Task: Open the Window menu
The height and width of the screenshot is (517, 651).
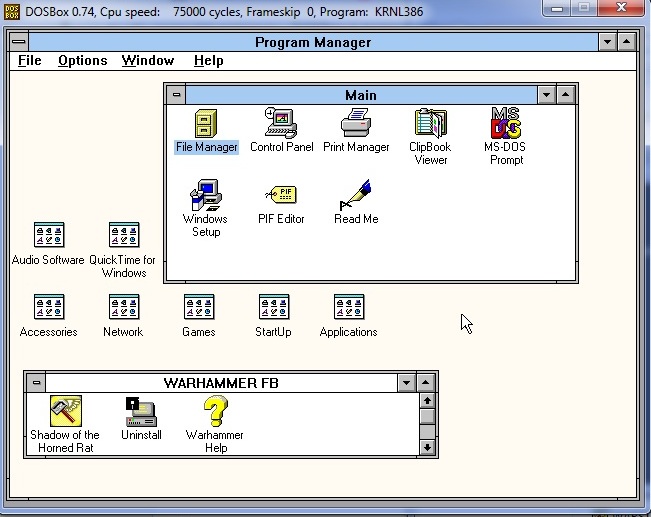Action: [148, 61]
